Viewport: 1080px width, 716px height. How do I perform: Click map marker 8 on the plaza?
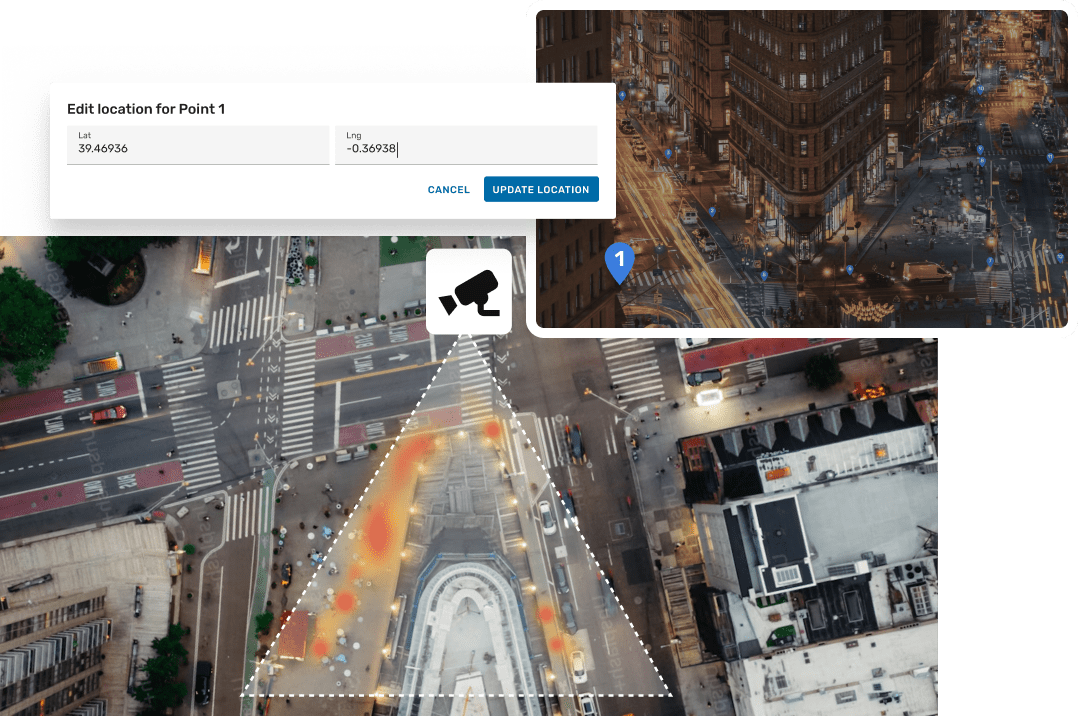(x=982, y=162)
